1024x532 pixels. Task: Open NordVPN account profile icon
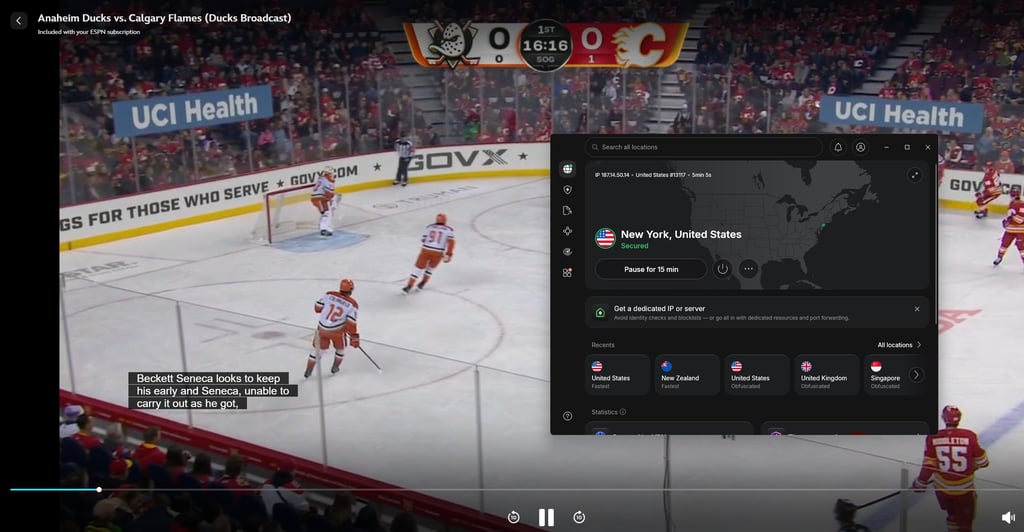(x=861, y=148)
